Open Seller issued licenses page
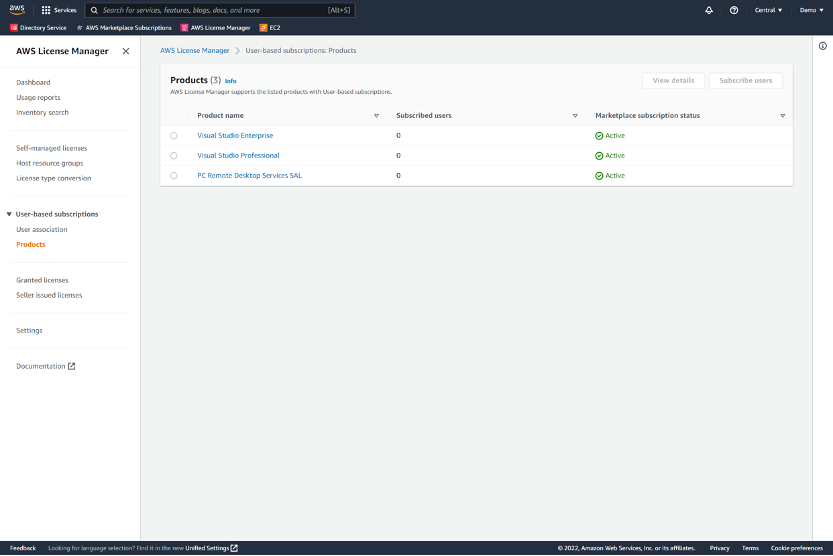The image size is (833, 556). click(x=49, y=295)
